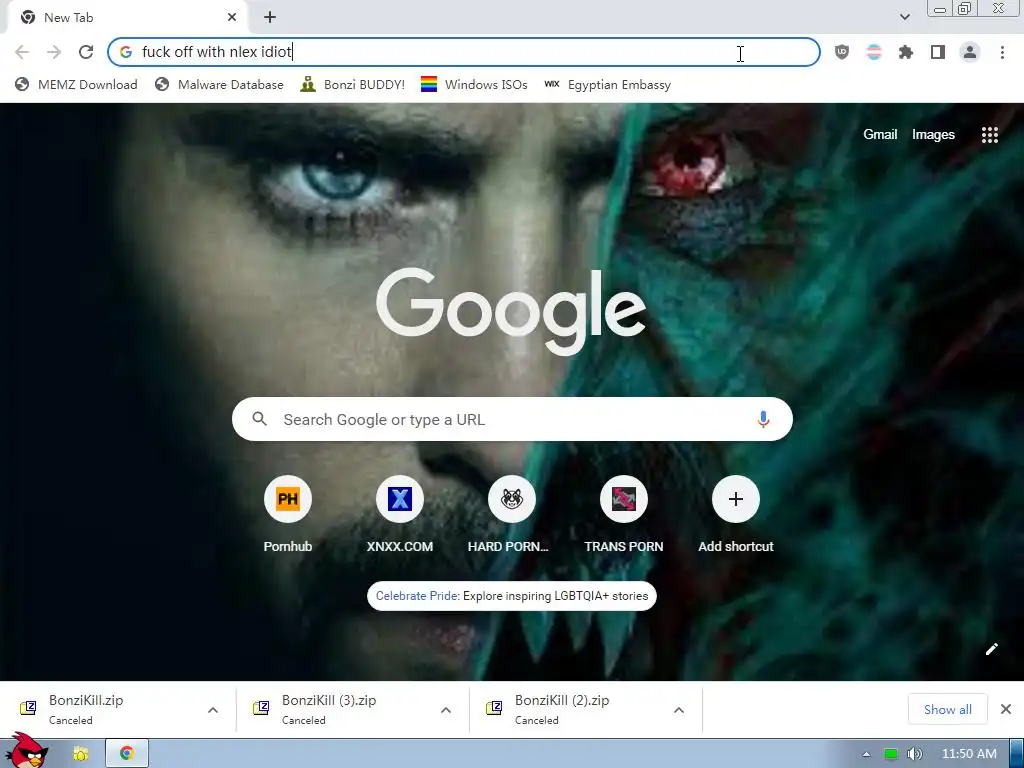Click Show all downloads button
The image size is (1024, 768).
948,709
